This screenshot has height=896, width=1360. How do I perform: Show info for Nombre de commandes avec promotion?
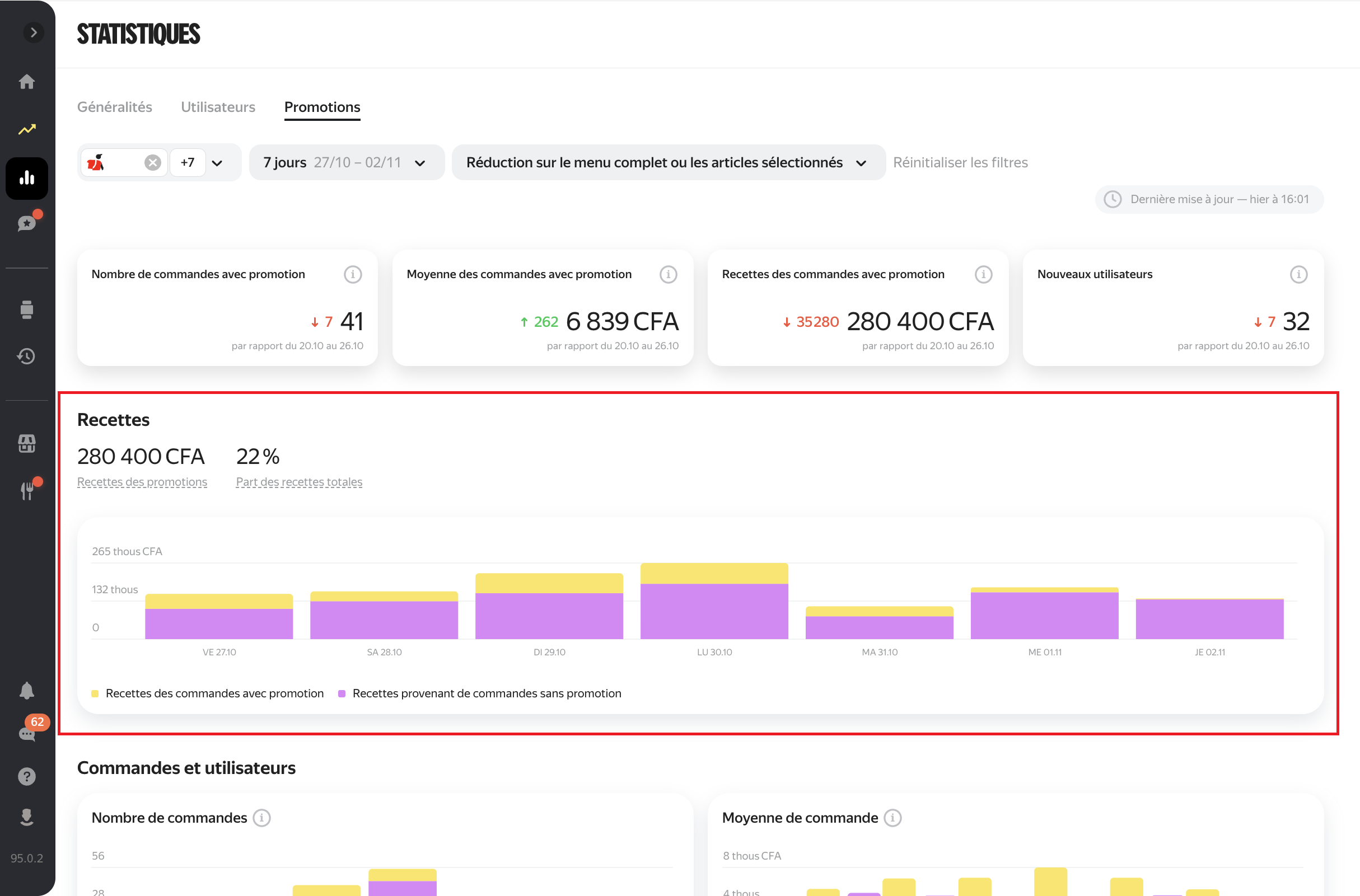[x=353, y=275]
